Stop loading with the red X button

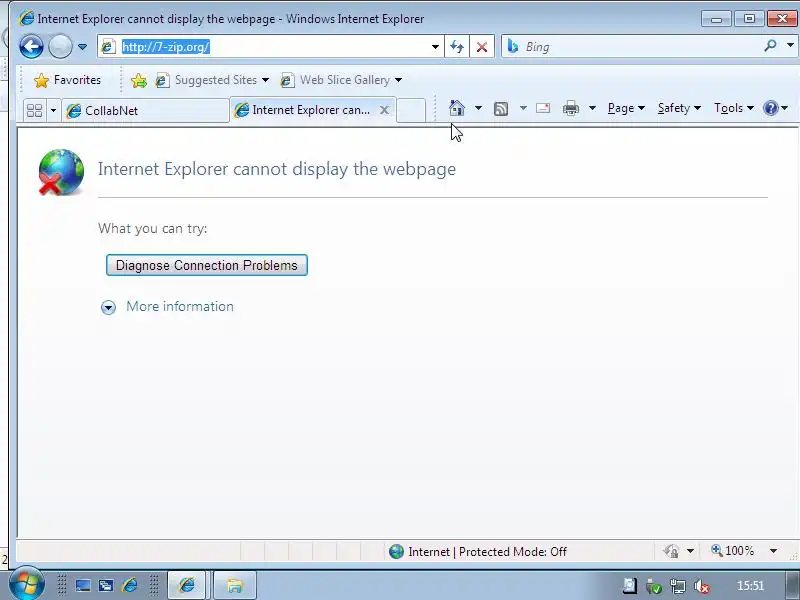(x=482, y=47)
